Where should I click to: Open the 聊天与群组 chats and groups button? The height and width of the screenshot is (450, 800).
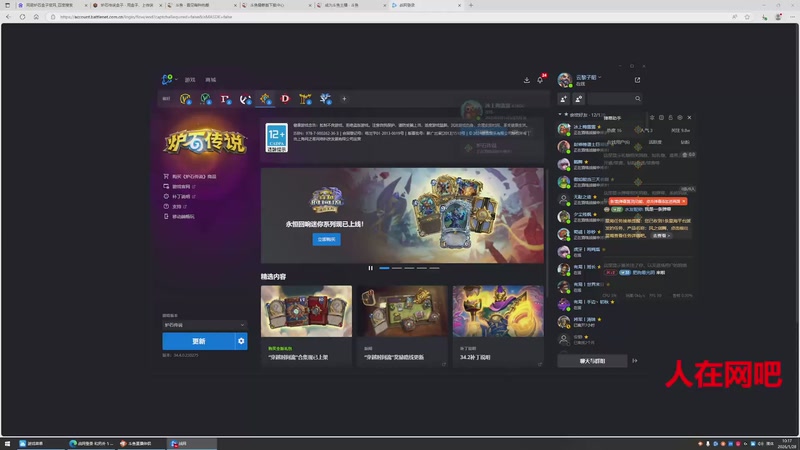592,361
